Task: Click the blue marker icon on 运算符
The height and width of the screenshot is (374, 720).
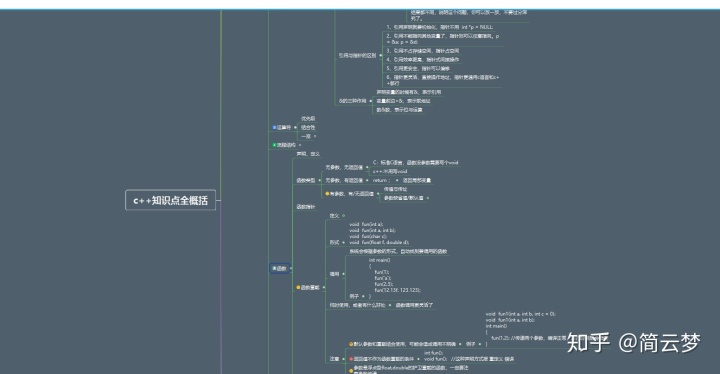Action: click(274, 128)
